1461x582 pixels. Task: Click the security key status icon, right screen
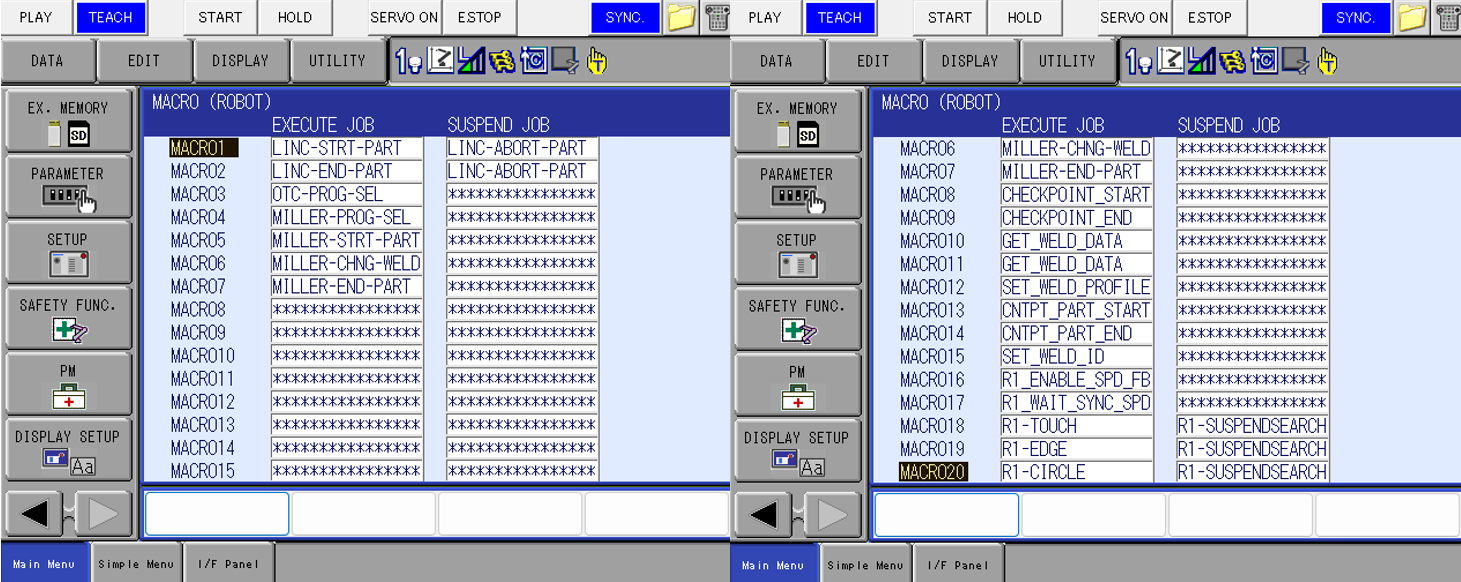[1232, 62]
